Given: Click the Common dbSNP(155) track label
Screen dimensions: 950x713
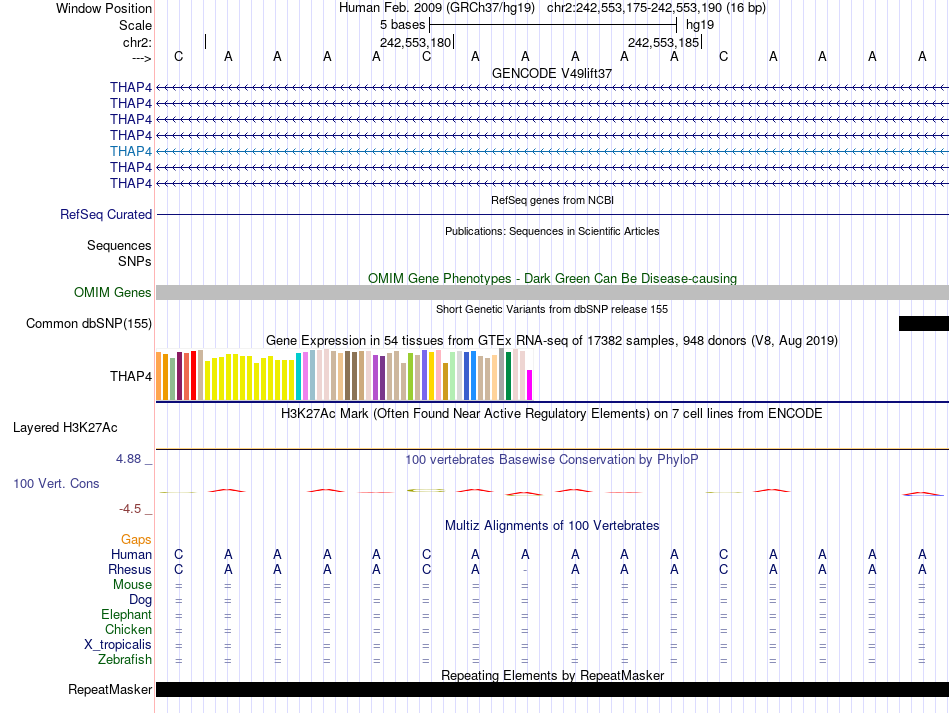Looking at the screenshot, I should pos(89,323).
